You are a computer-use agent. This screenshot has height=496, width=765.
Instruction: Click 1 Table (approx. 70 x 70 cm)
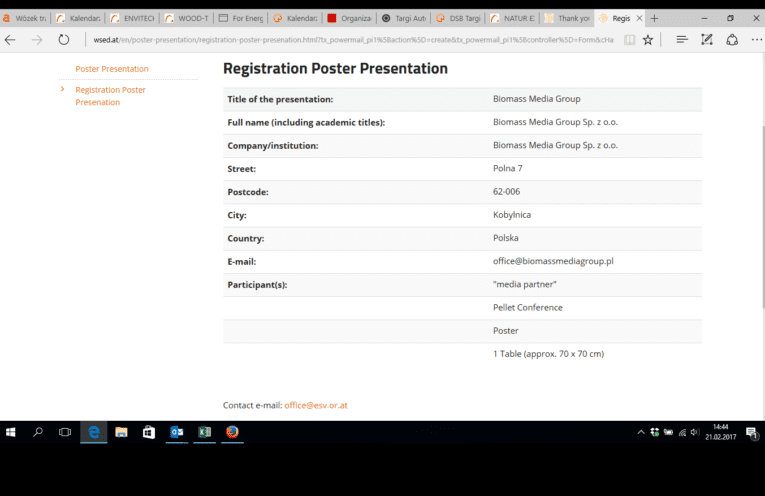[x=548, y=354]
